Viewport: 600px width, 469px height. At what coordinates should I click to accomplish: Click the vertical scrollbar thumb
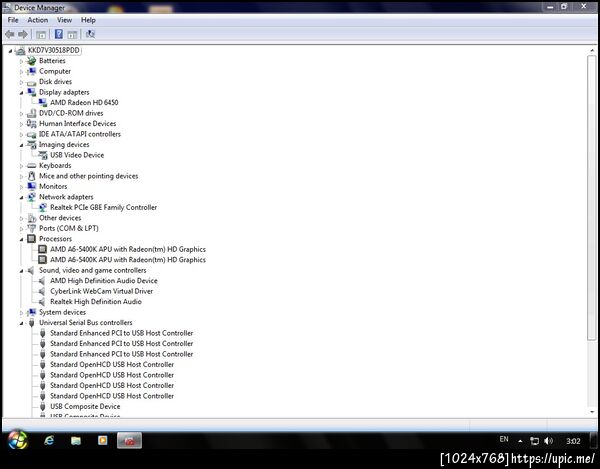[x=592, y=197]
